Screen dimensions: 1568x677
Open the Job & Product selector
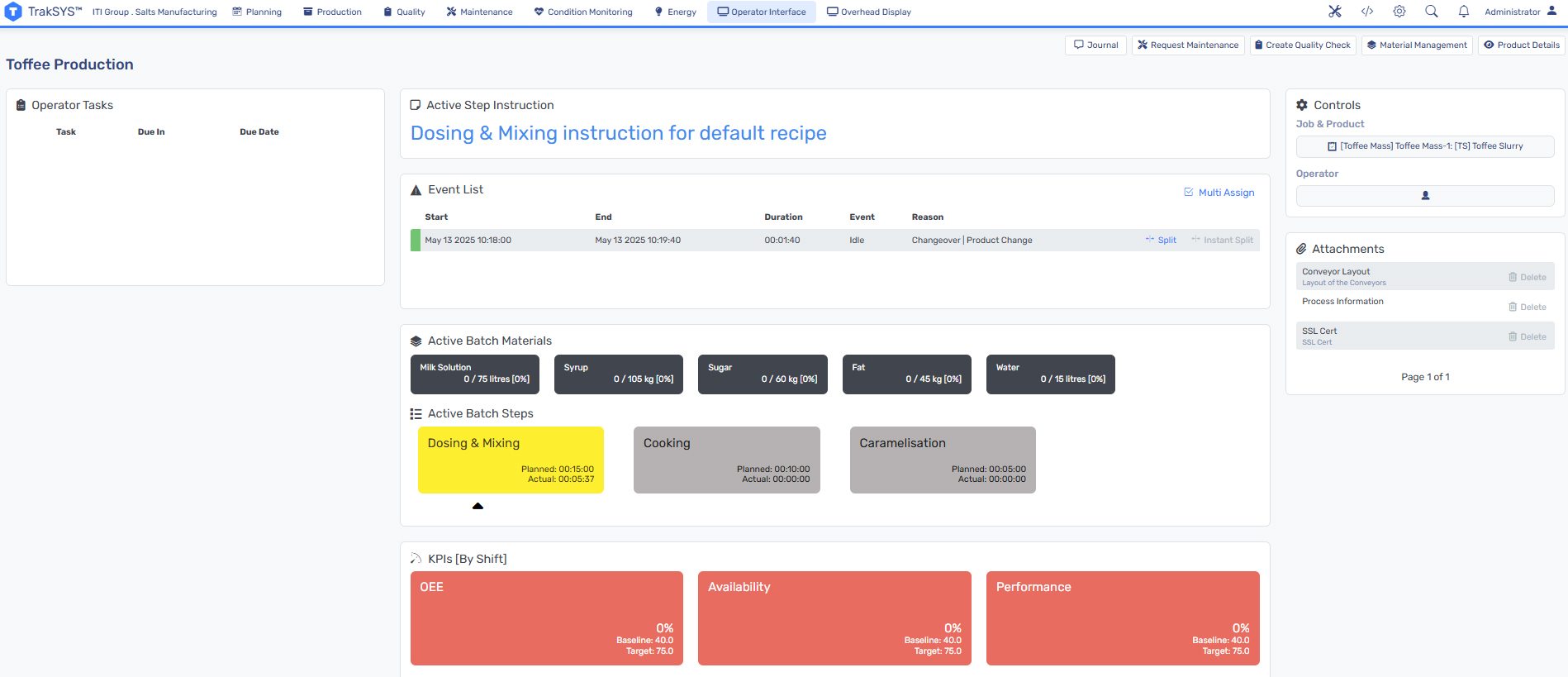coord(1425,146)
